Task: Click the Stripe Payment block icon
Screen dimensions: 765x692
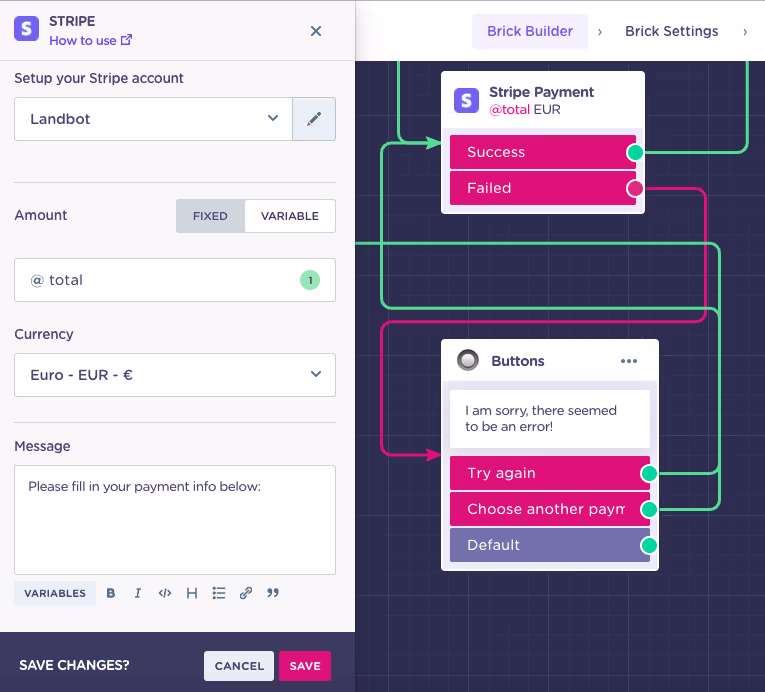Action: click(x=466, y=101)
